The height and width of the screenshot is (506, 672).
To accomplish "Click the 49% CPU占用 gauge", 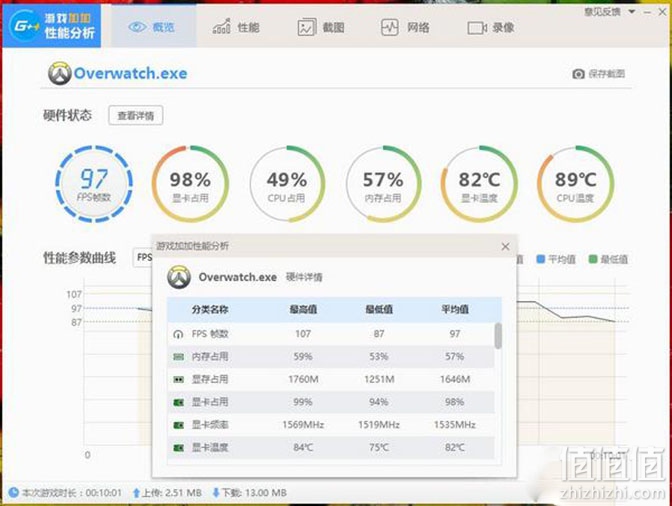I will tap(287, 184).
